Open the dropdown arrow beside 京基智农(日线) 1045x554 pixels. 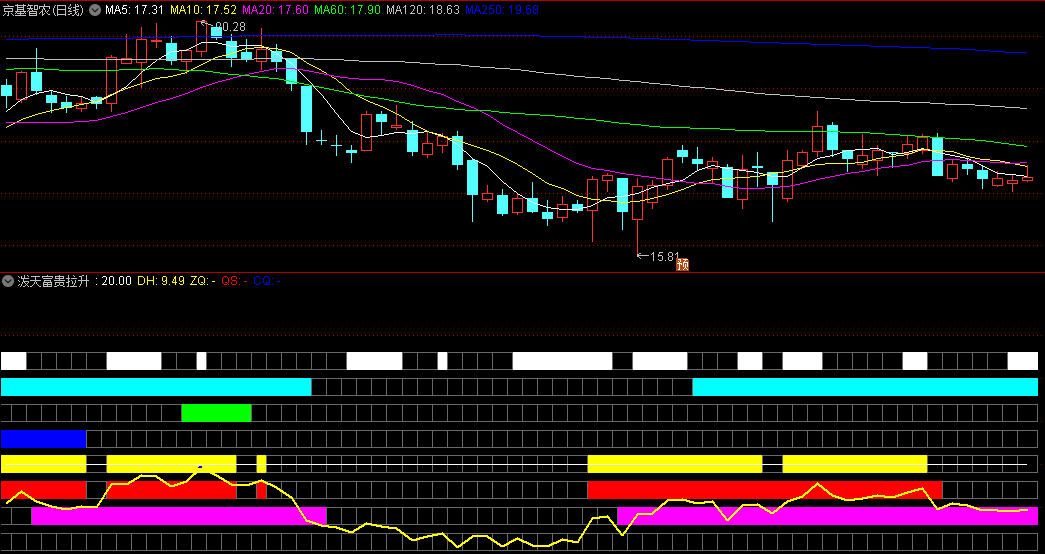pos(95,10)
